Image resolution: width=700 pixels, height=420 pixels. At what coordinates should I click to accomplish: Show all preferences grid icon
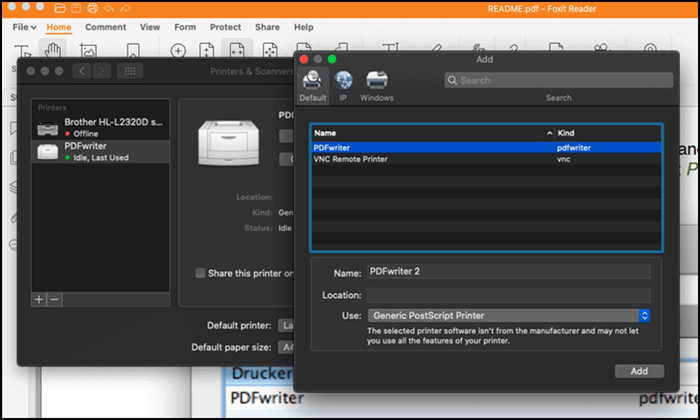[129, 71]
